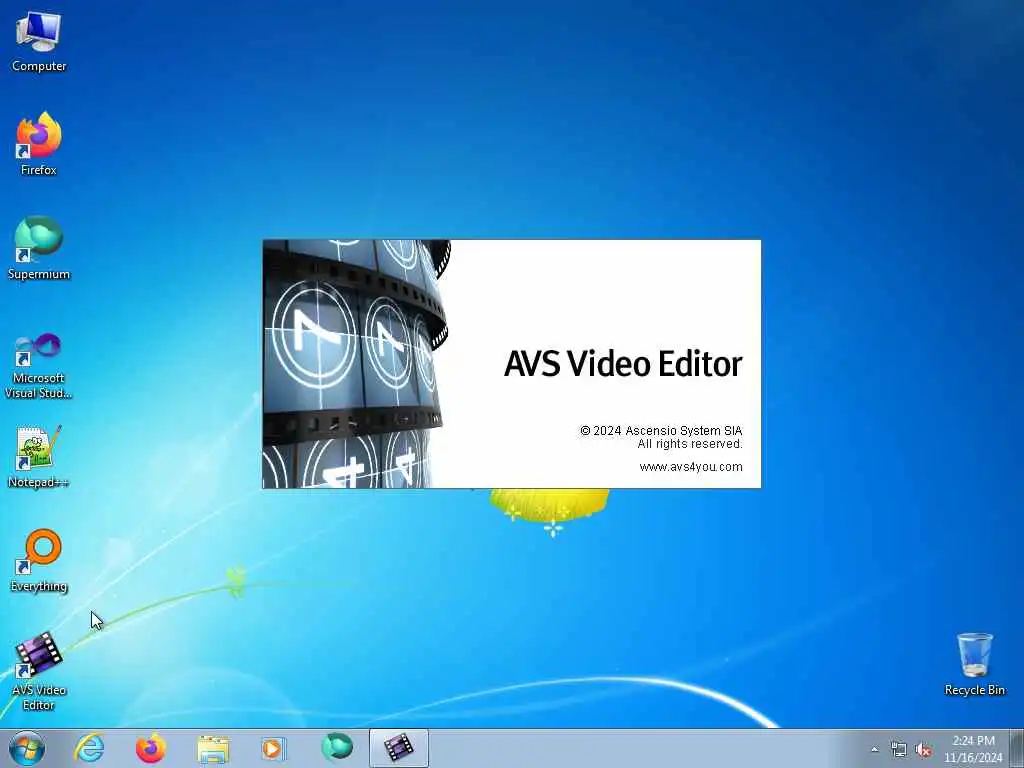Select the Firefox desktop shortcut
The height and width of the screenshot is (768, 1024).
point(39,144)
